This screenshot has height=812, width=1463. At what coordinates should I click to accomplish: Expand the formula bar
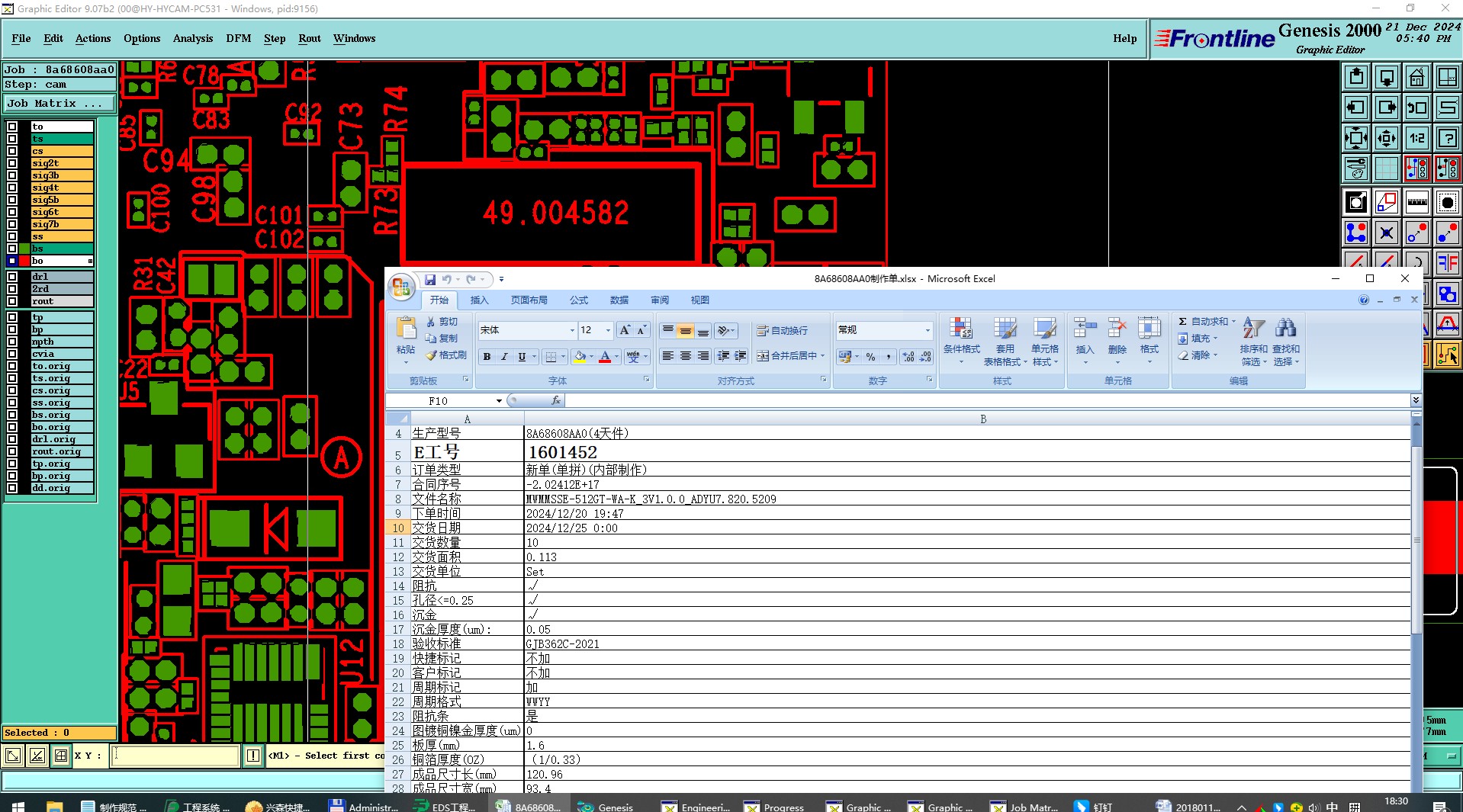tap(1416, 400)
